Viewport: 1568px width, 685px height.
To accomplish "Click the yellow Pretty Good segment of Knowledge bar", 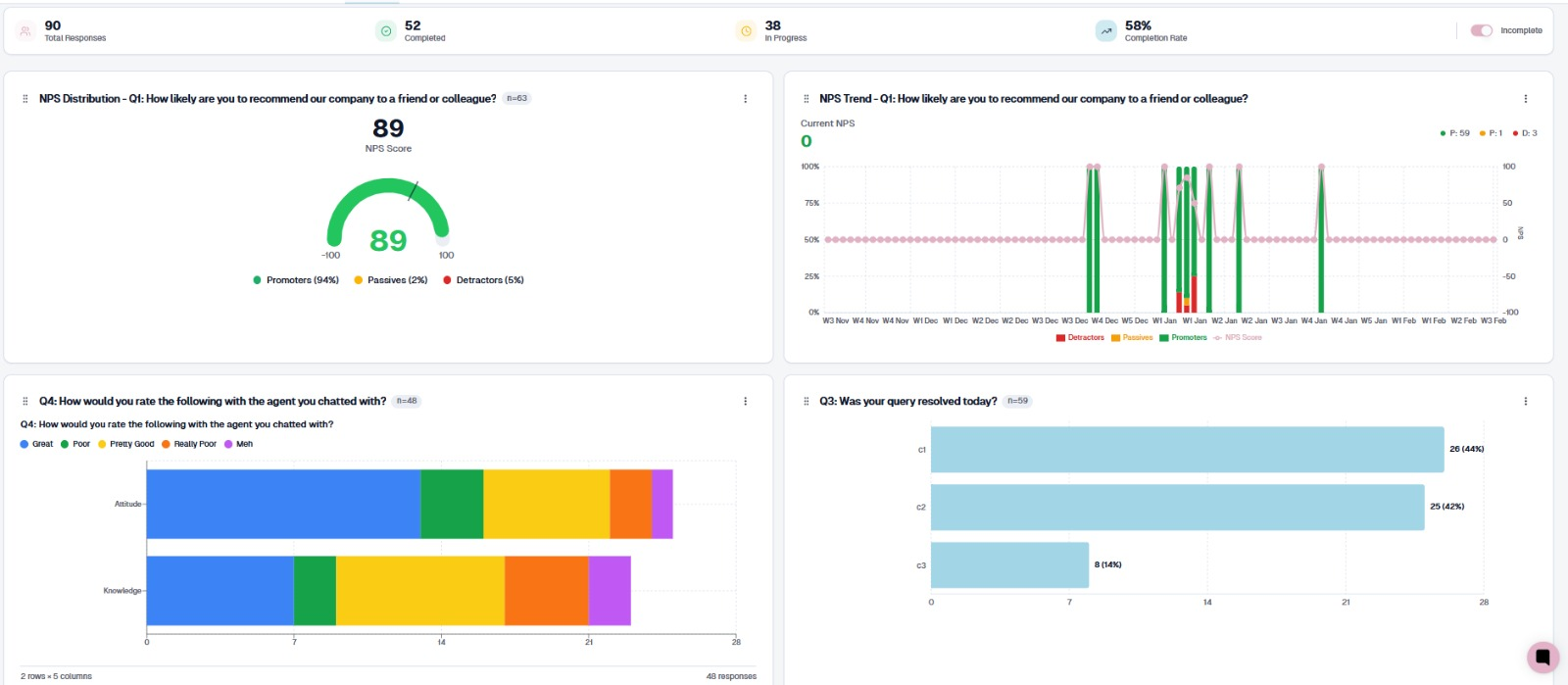I will (x=420, y=591).
